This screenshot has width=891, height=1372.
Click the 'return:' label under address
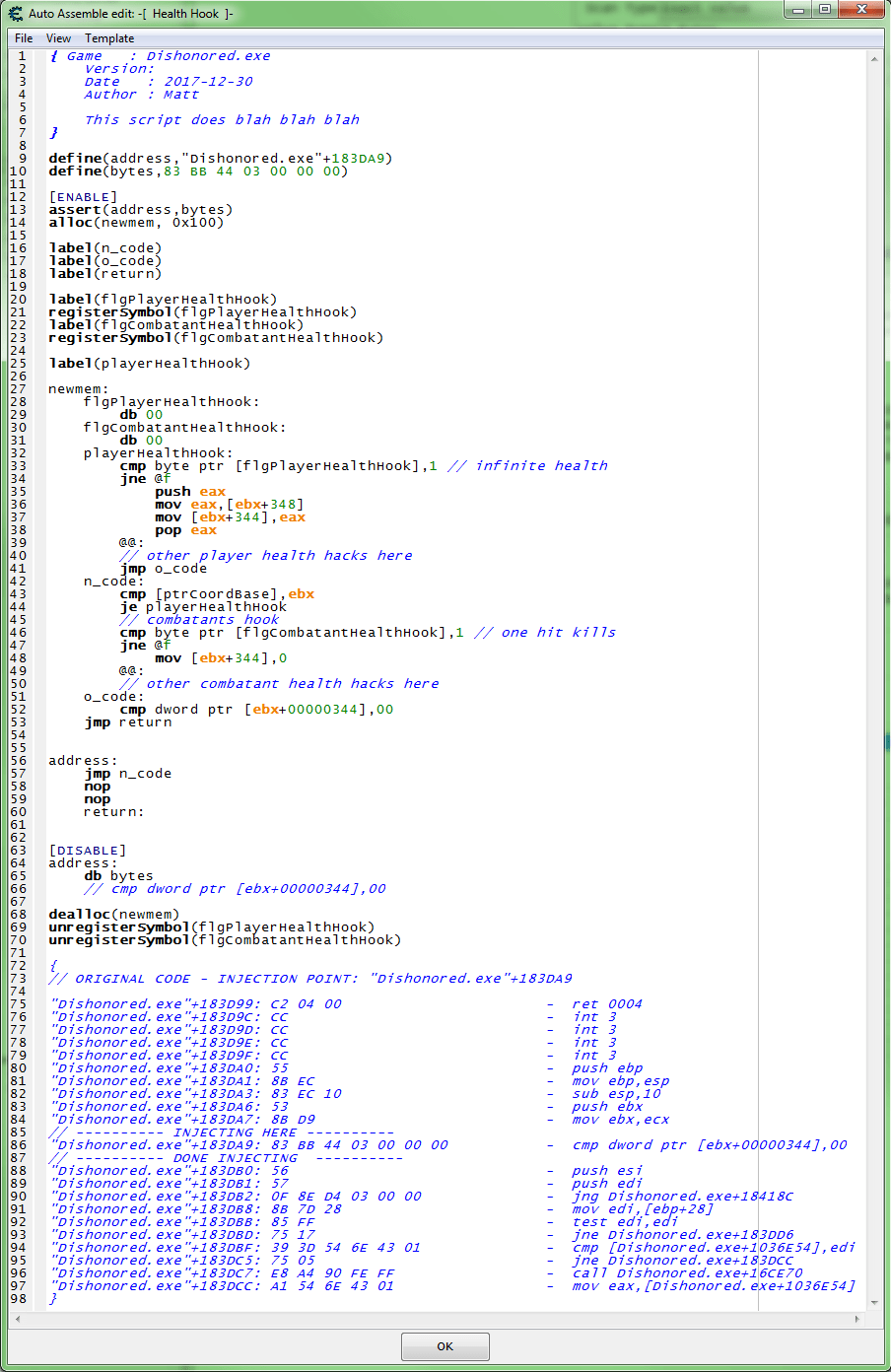[x=114, y=812]
